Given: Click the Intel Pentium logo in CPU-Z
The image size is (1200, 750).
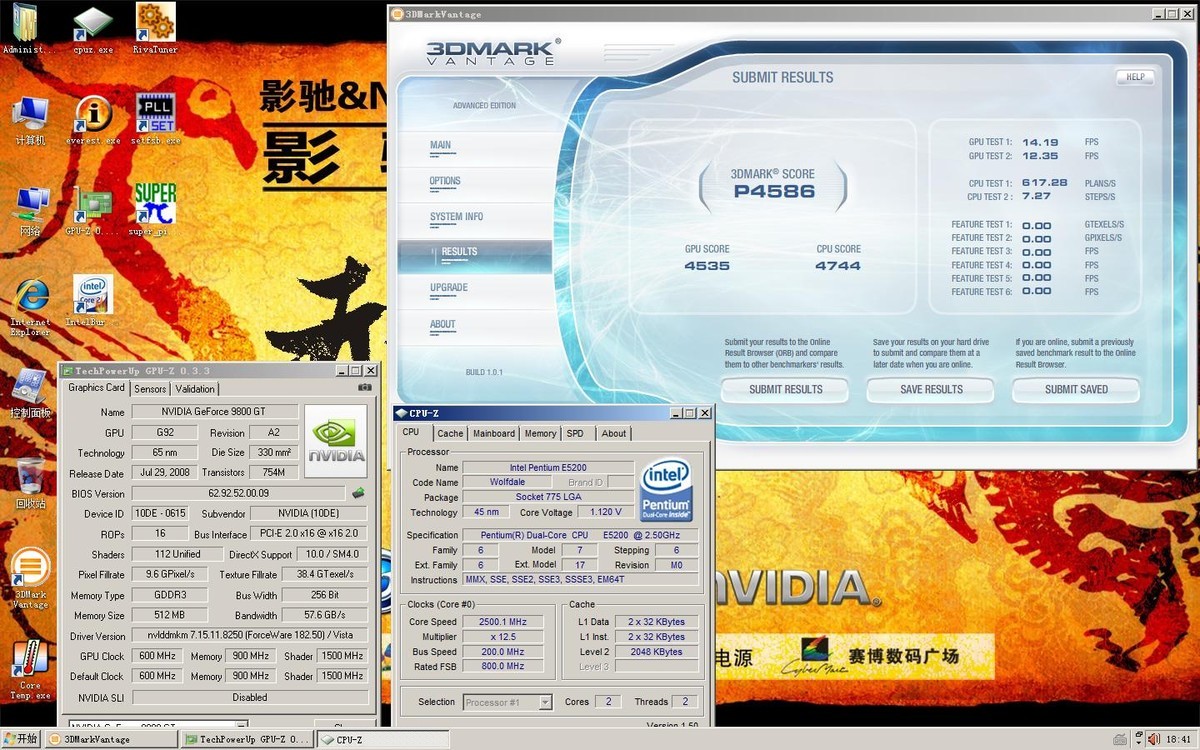Looking at the screenshot, I should [x=666, y=490].
